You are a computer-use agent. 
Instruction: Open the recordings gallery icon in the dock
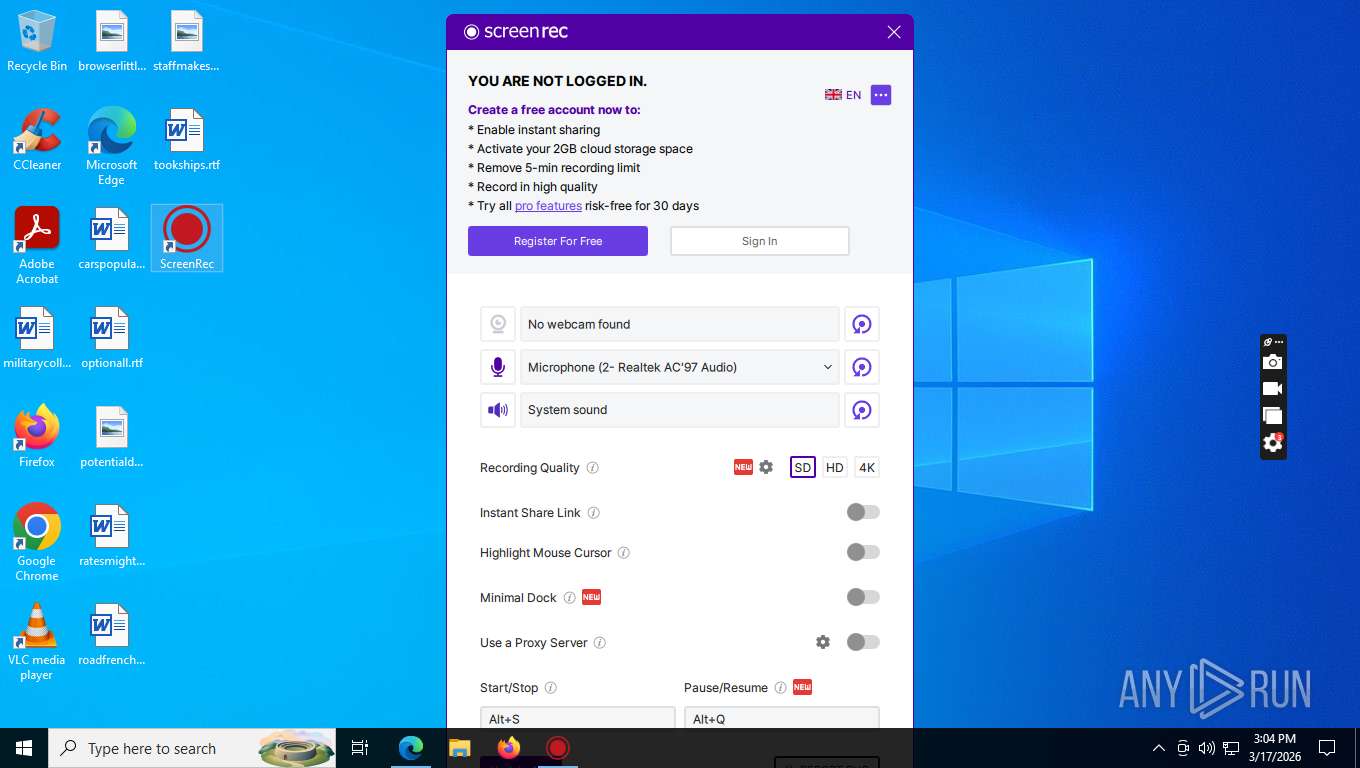[1272, 415]
